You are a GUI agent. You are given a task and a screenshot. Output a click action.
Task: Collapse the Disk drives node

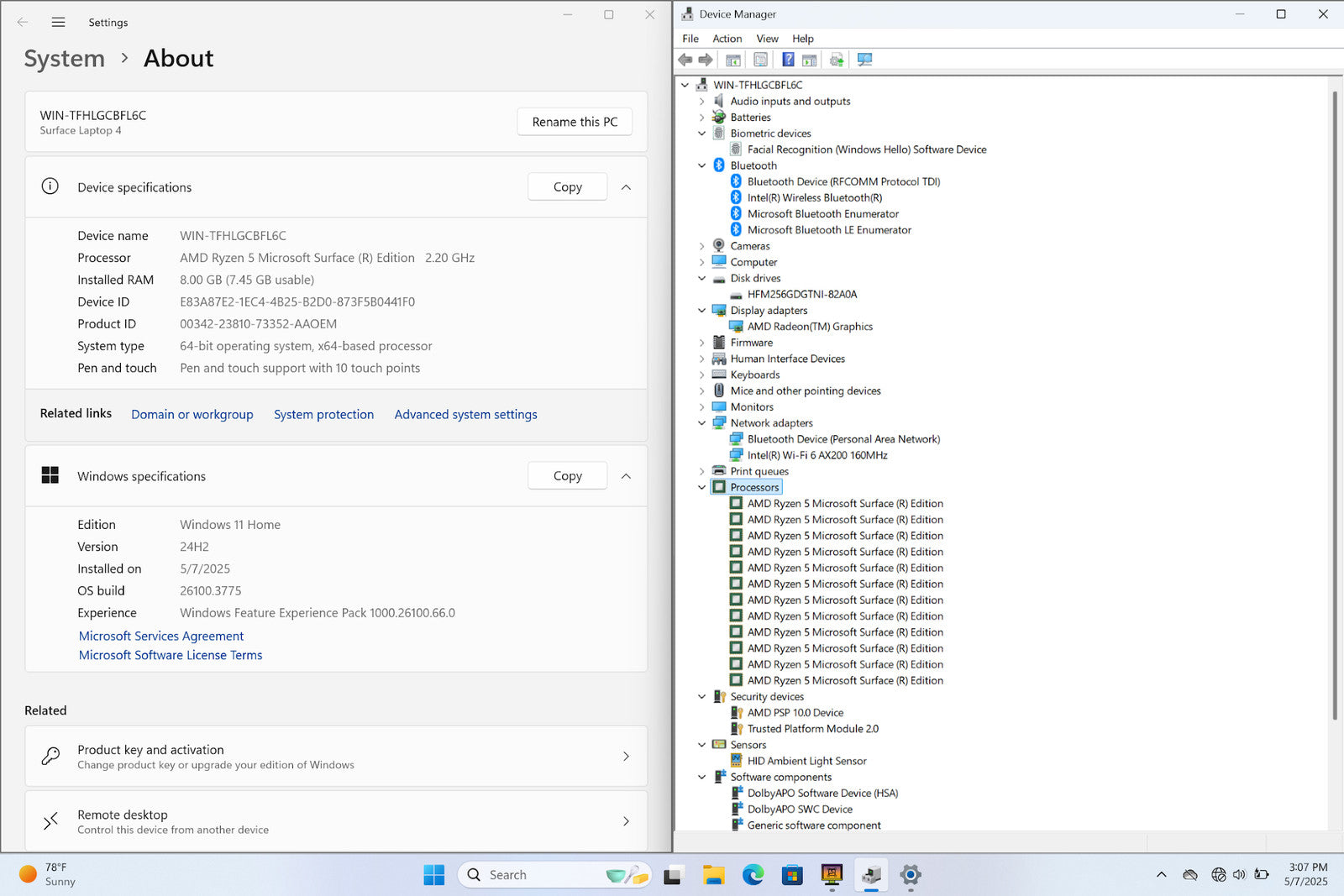tap(702, 278)
